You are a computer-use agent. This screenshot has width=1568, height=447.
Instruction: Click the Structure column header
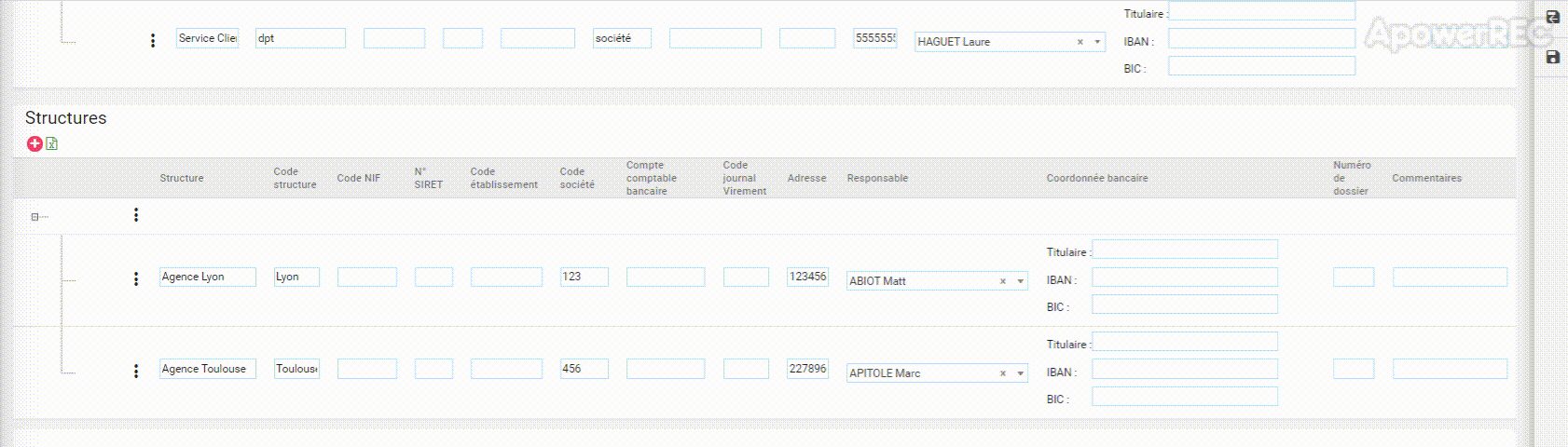[181, 178]
